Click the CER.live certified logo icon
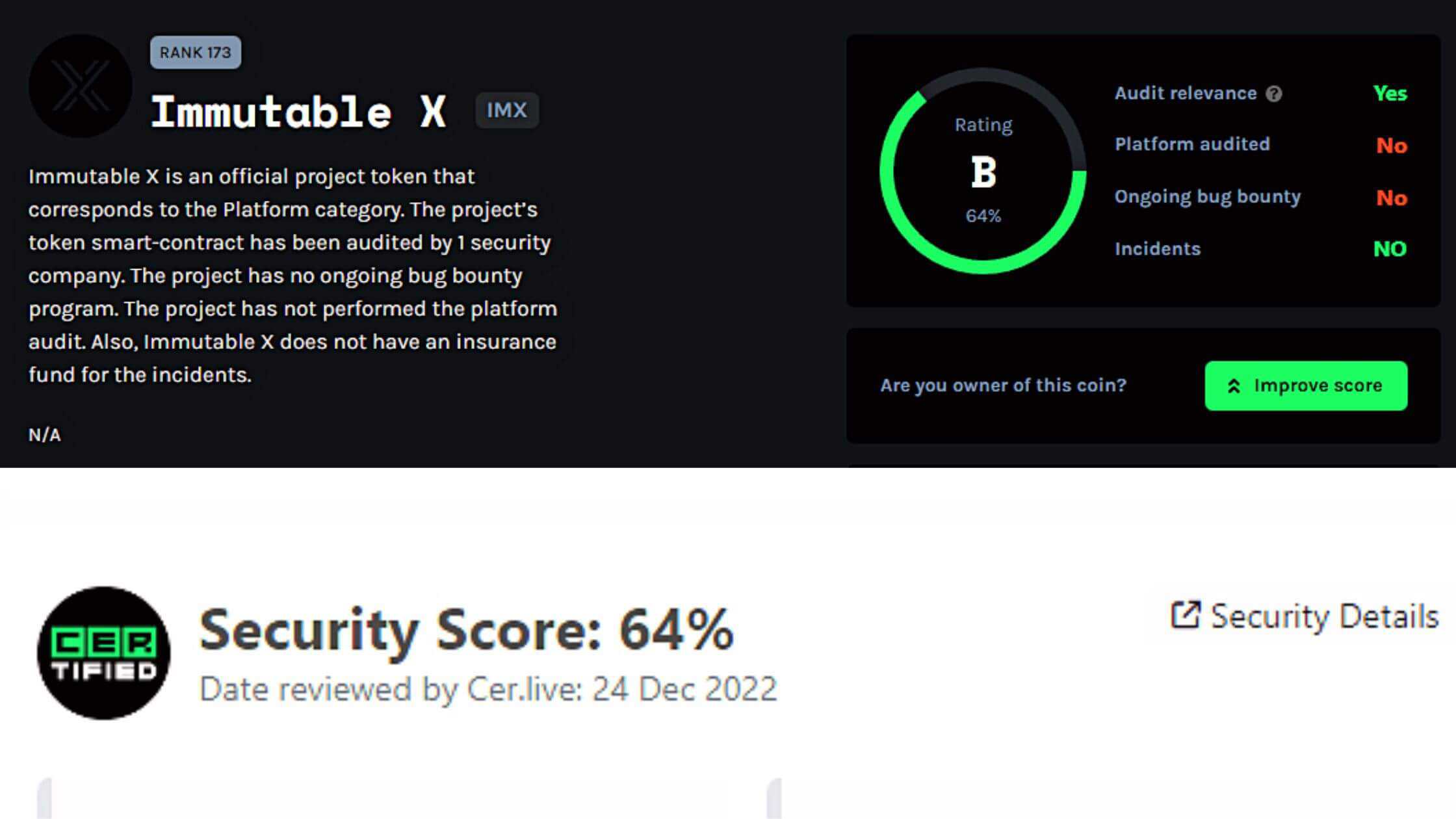Screen dimensions: 1456x819 103,652
